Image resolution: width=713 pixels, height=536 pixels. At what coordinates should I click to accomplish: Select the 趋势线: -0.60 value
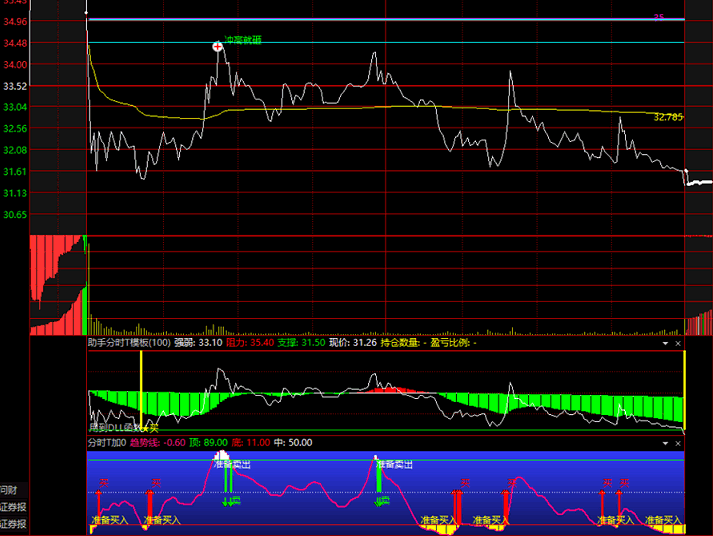pyautogui.click(x=158, y=442)
